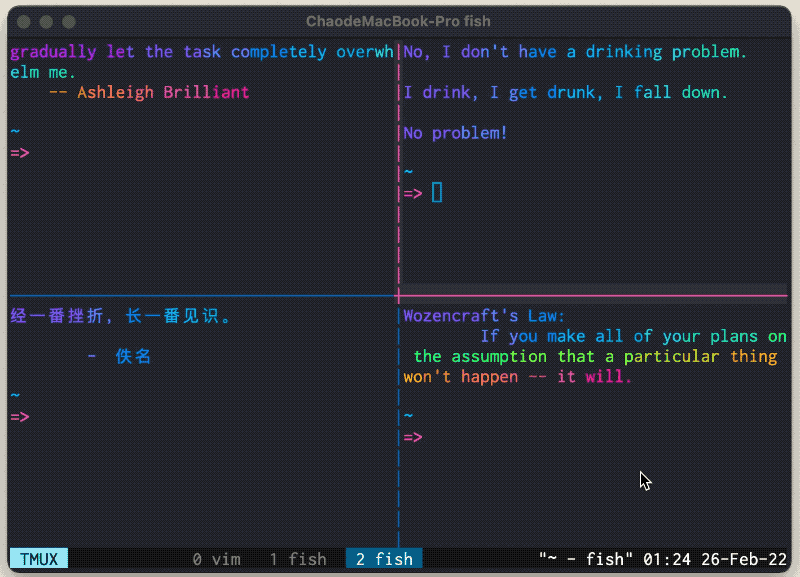
Task: Focus the top-left pane at its prompt arrow
Action: pyautogui.click(x=20, y=153)
